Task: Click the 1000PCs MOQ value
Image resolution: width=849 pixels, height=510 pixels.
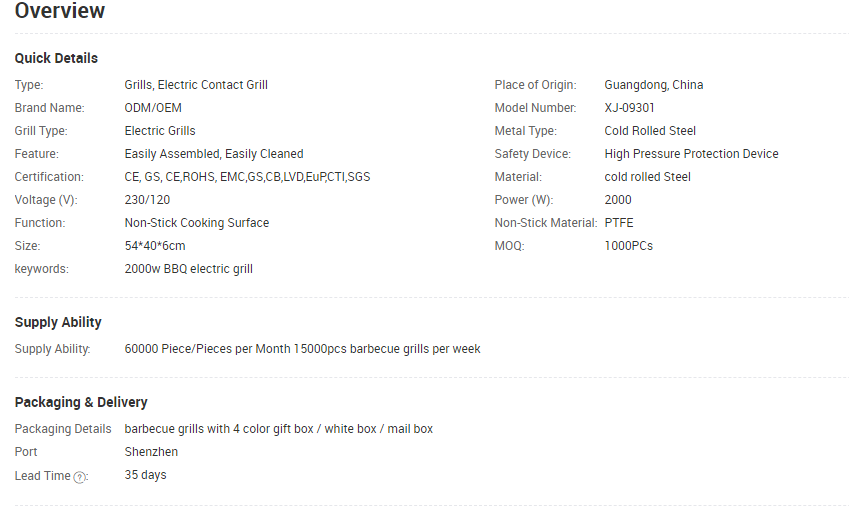Action: [629, 246]
